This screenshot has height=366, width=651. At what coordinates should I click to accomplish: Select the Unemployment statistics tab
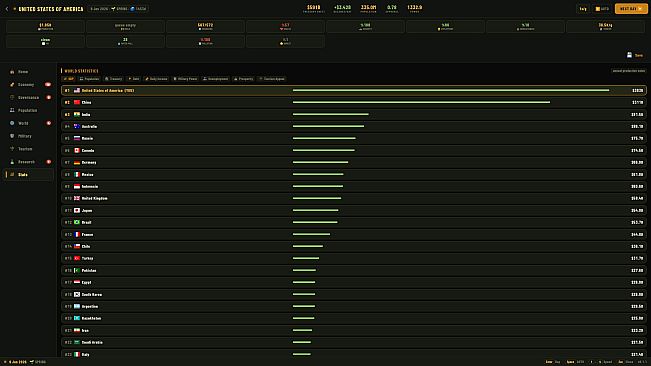tap(215, 79)
